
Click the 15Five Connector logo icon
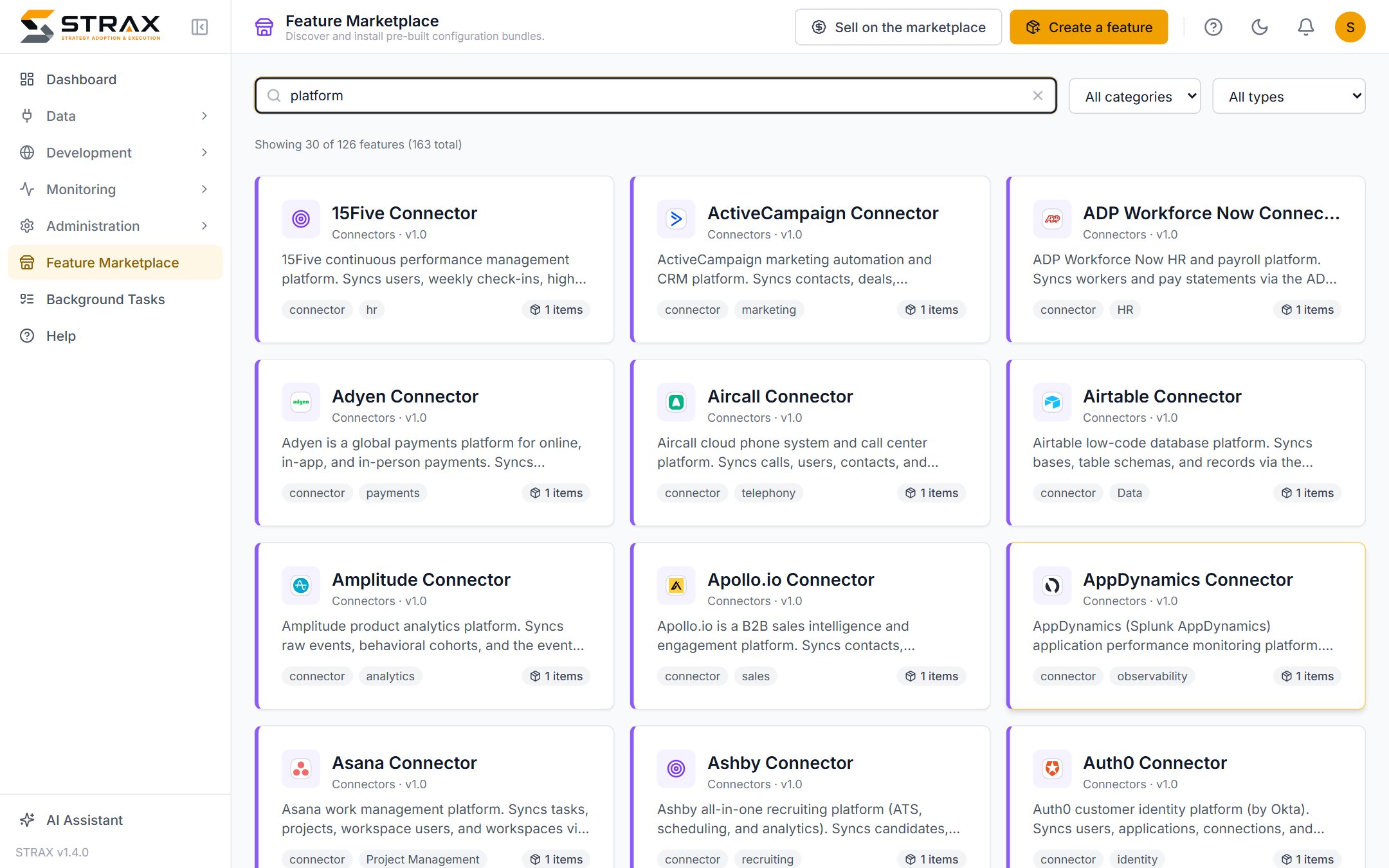[301, 219]
